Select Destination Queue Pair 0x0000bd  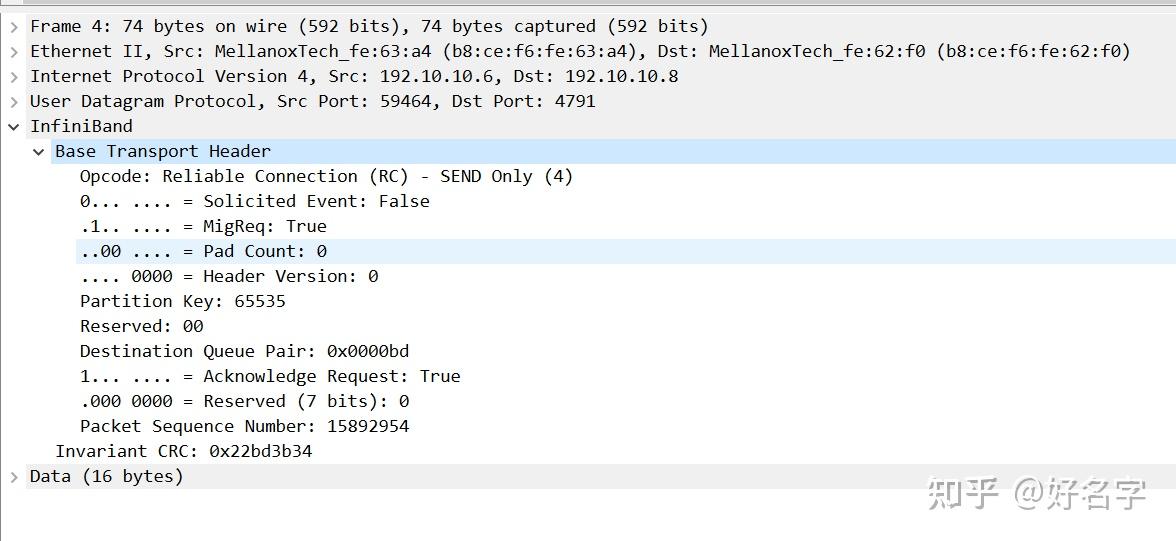click(x=244, y=351)
